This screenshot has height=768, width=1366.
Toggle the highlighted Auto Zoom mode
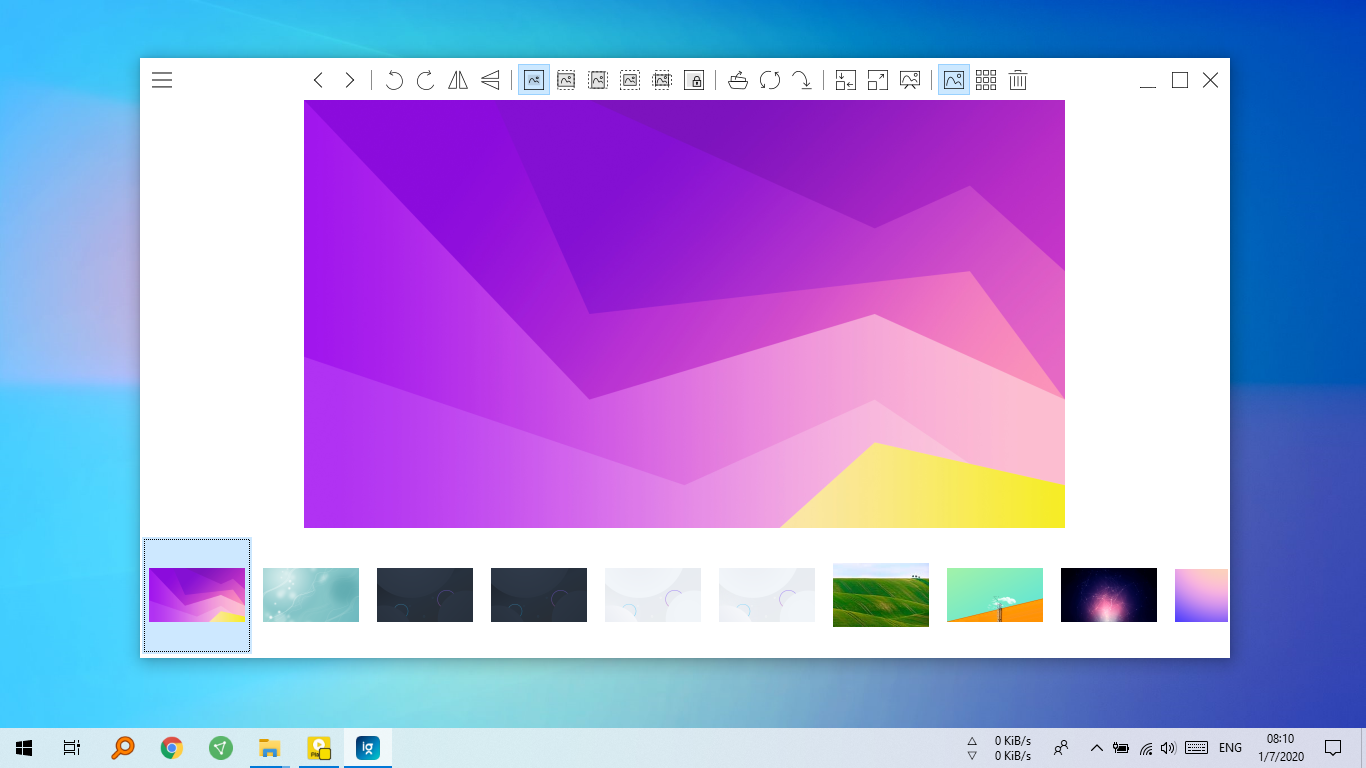(534, 80)
